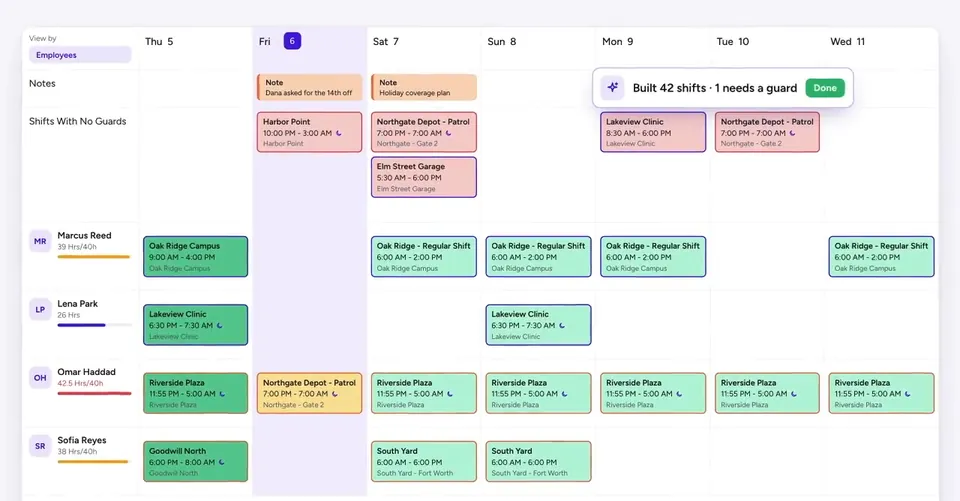Image resolution: width=960 pixels, height=501 pixels.
Task: Click the SR avatar for Sofia Reyes
Action: pyautogui.click(x=40, y=446)
